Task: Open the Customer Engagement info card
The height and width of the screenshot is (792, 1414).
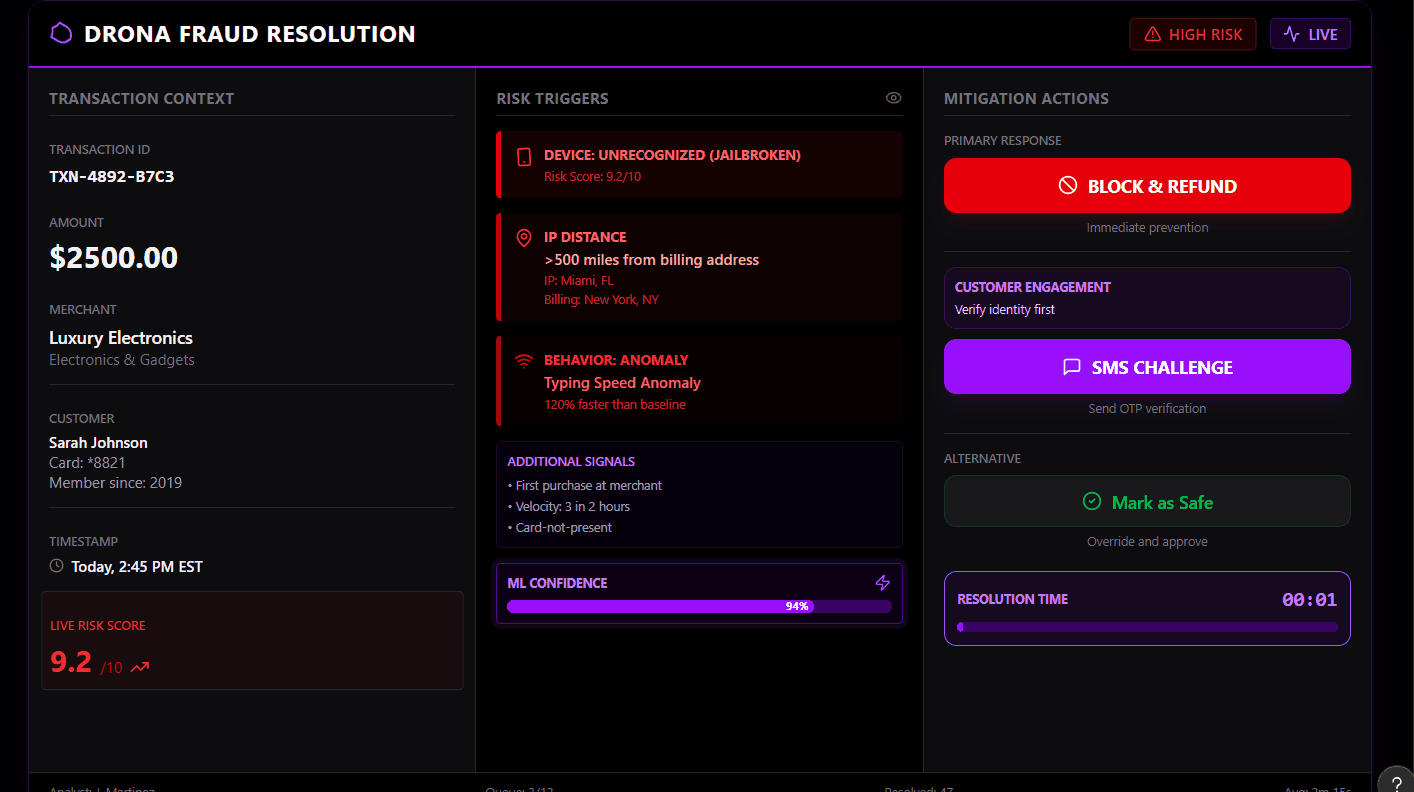Action: (x=1147, y=298)
